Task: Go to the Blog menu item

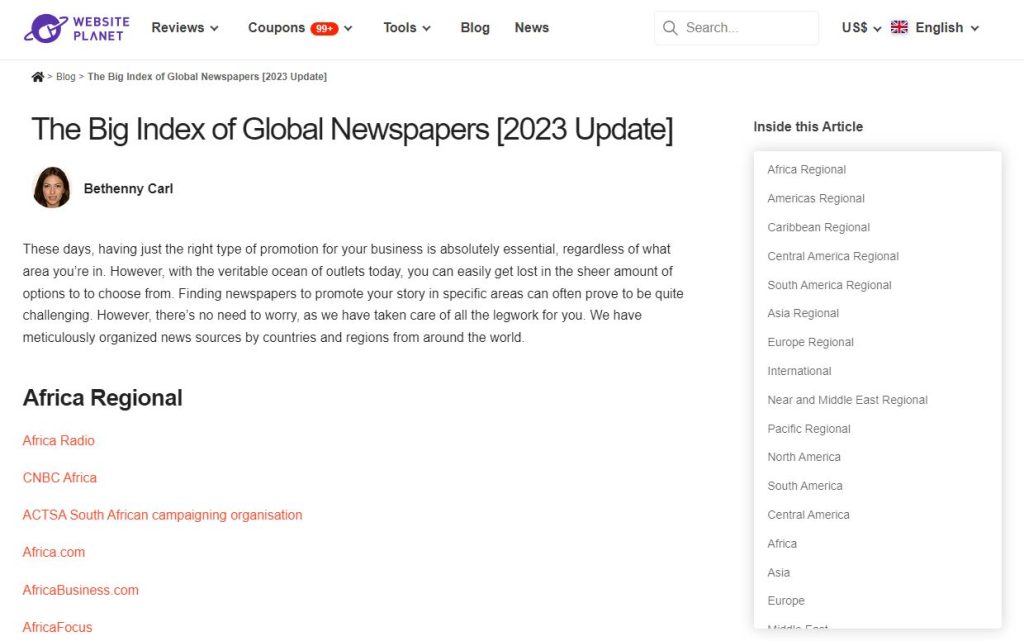Action: pos(475,28)
